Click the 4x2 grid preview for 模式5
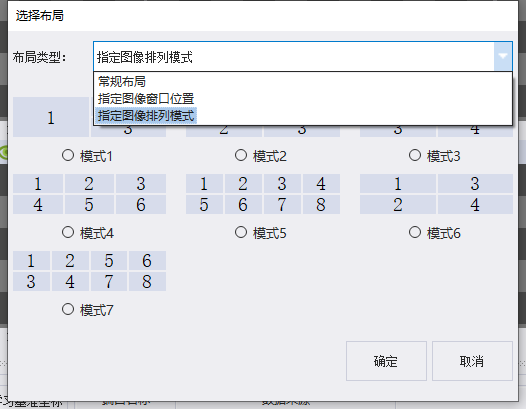Viewport: 526px width, 409px height. point(263,194)
